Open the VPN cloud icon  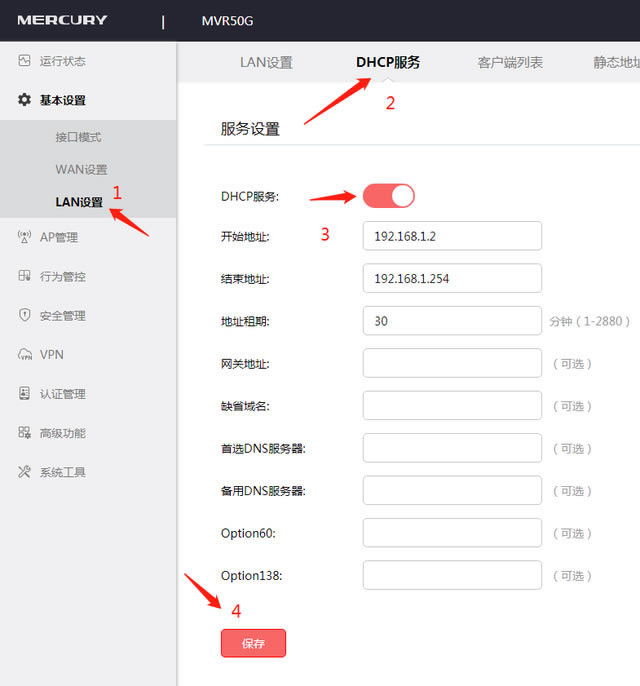tap(24, 354)
